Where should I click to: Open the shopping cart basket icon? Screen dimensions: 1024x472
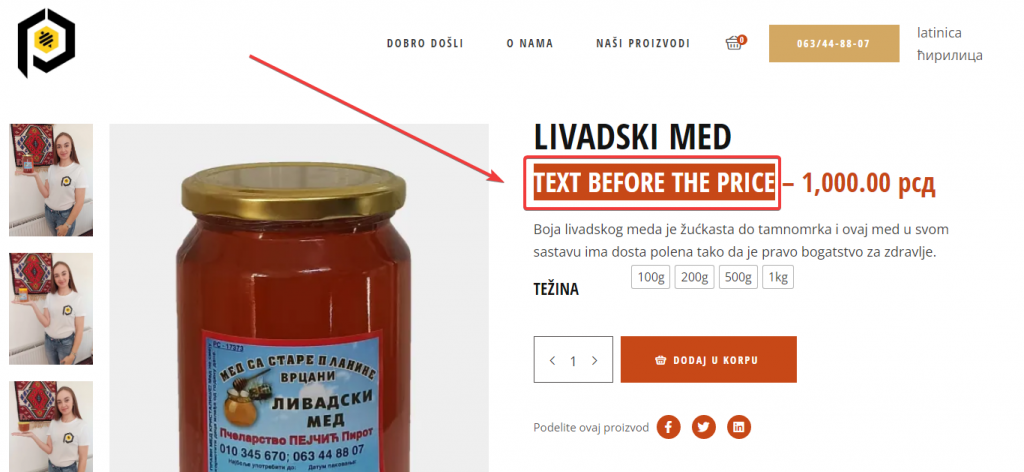pos(735,43)
